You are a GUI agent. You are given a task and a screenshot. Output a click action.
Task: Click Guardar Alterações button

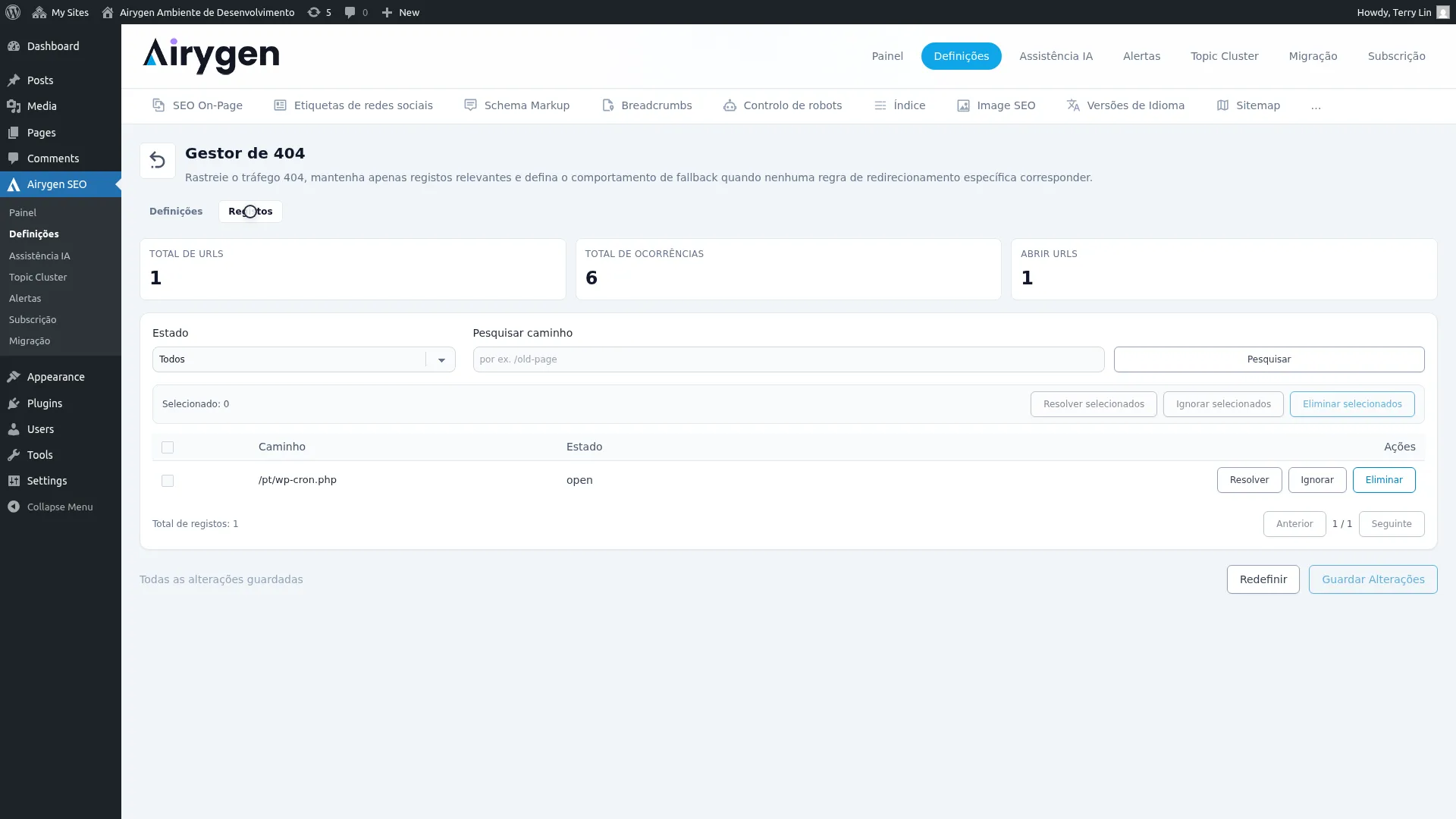click(1373, 579)
